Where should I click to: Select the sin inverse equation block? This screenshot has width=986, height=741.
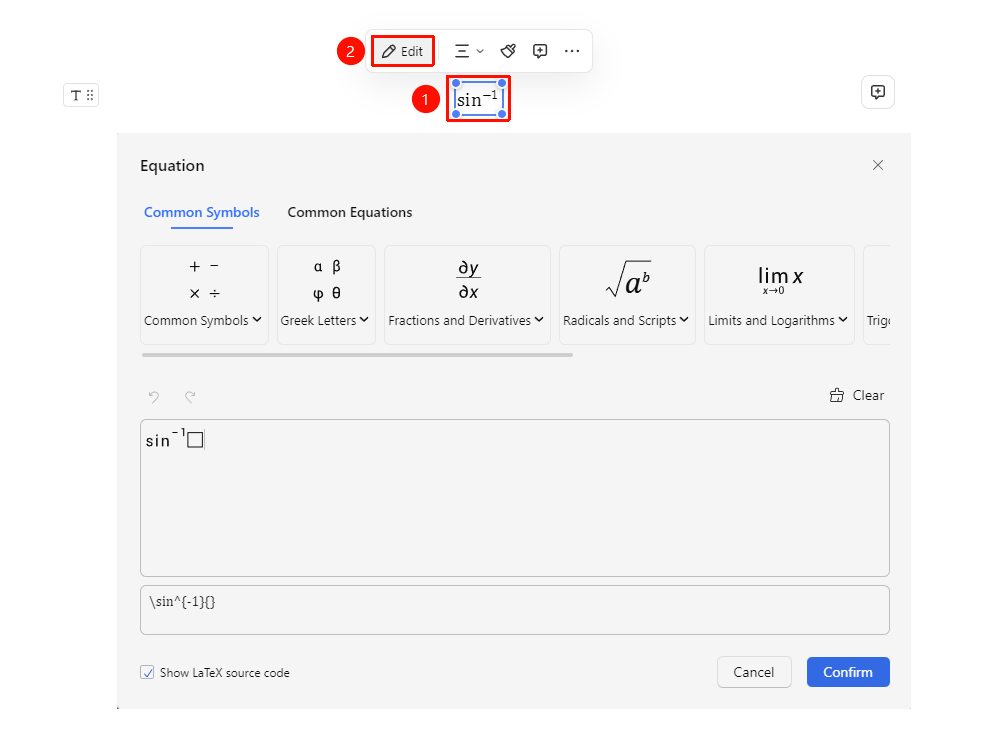[x=478, y=99]
